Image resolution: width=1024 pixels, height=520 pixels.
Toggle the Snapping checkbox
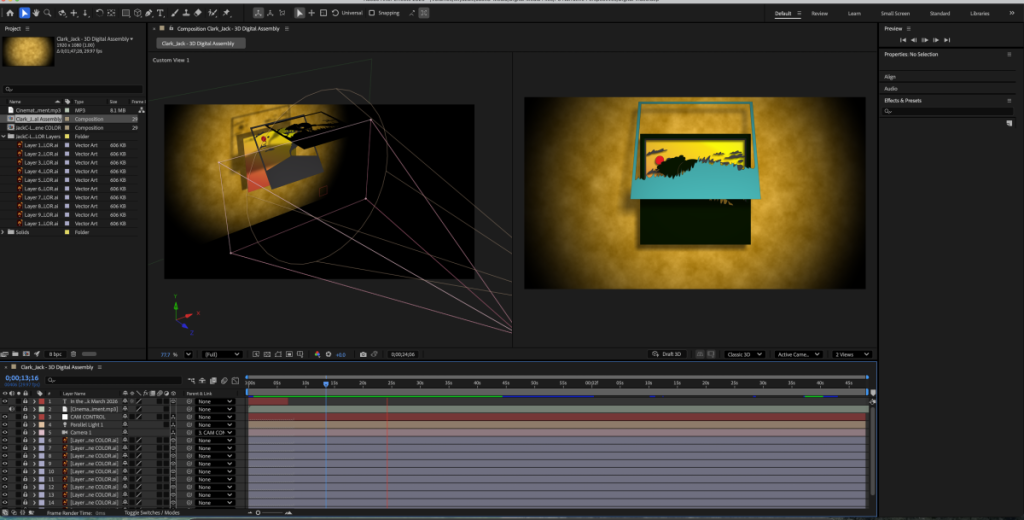372,13
